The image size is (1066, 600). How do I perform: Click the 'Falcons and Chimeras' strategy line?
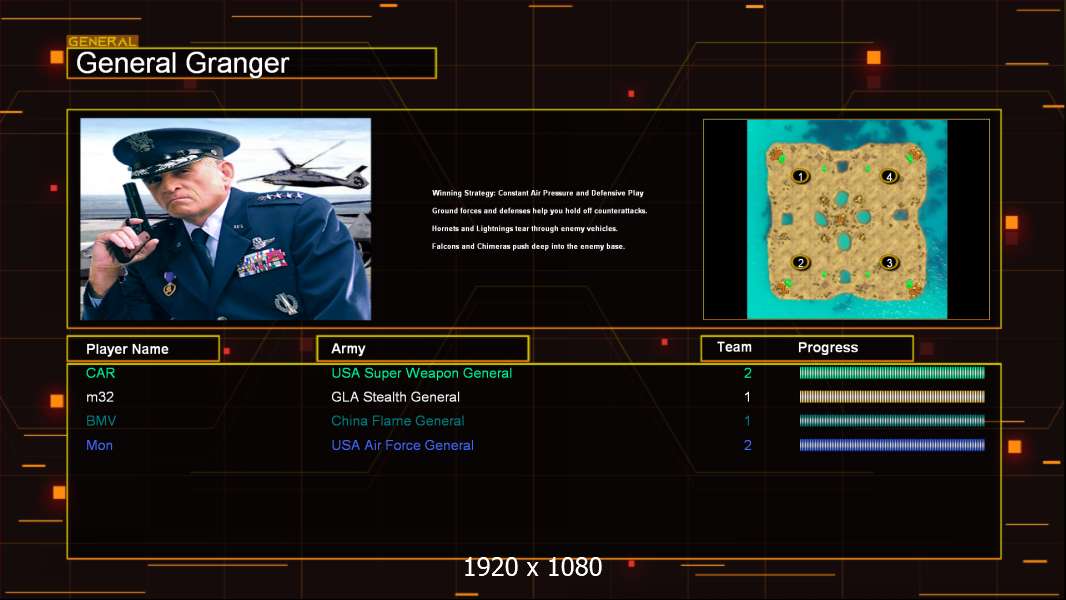click(528, 246)
